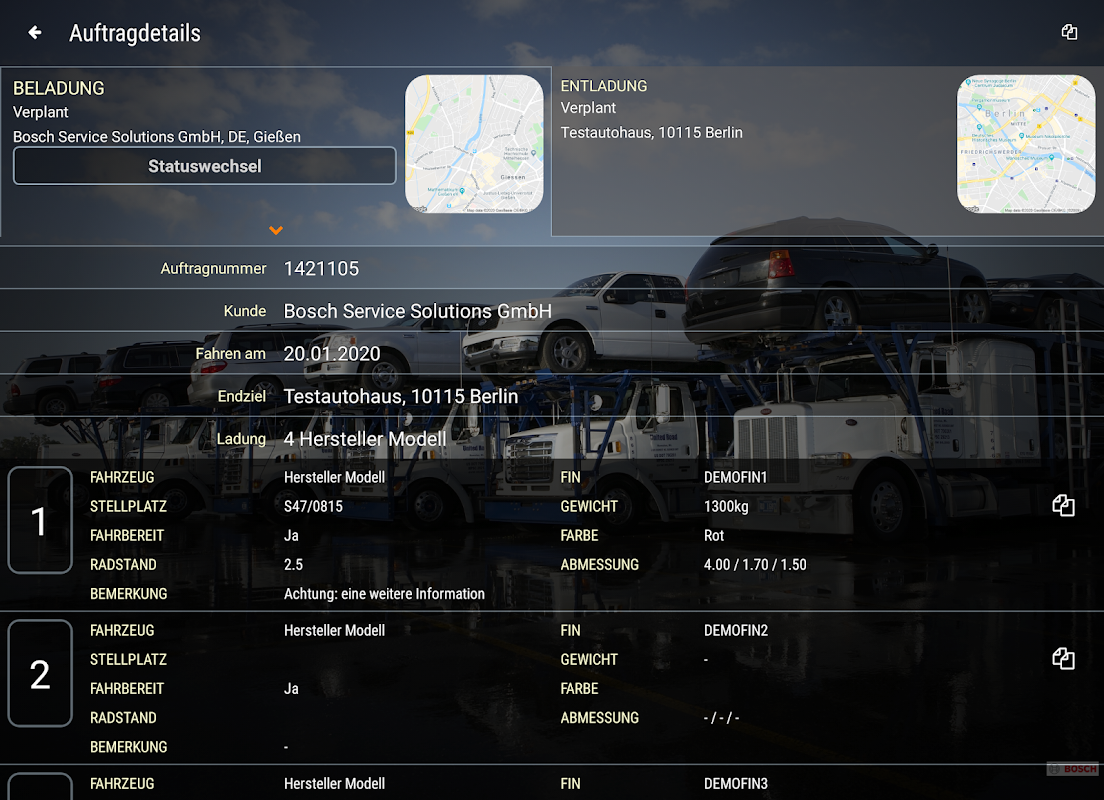This screenshot has width=1104, height=800.
Task: Copy vehicle DEMOFIN2 details icon
Action: 1063,658
